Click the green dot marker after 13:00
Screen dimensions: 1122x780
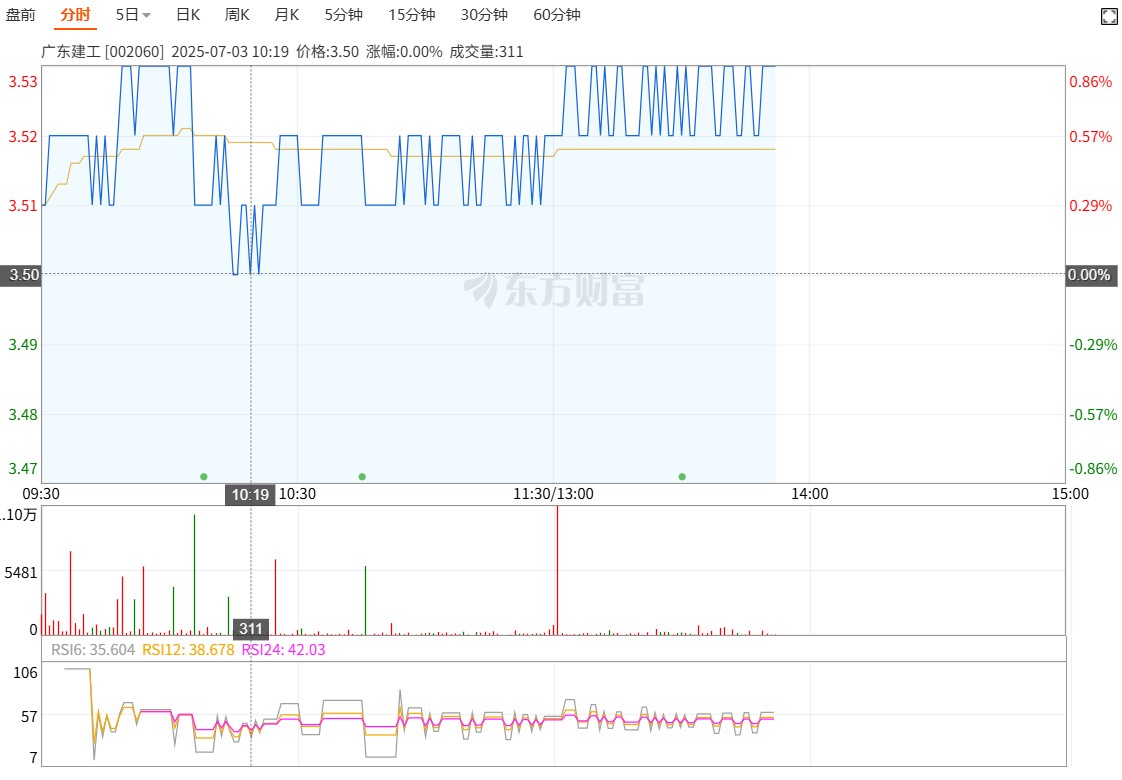coord(682,477)
